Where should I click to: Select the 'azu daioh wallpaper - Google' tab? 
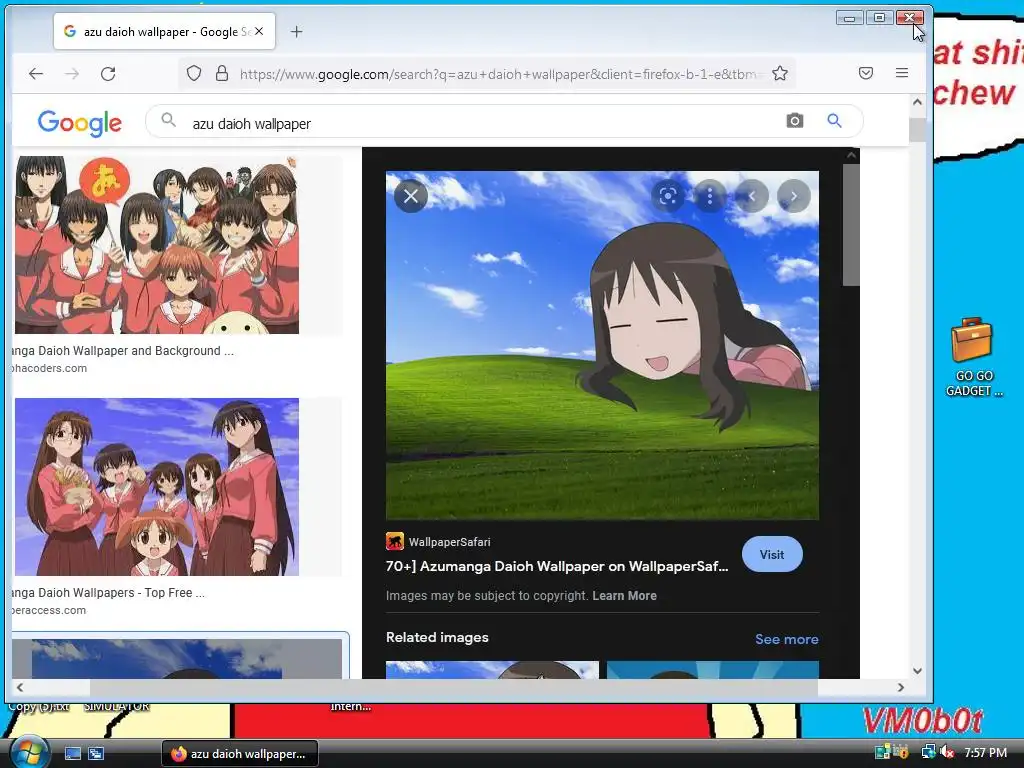click(x=165, y=31)
